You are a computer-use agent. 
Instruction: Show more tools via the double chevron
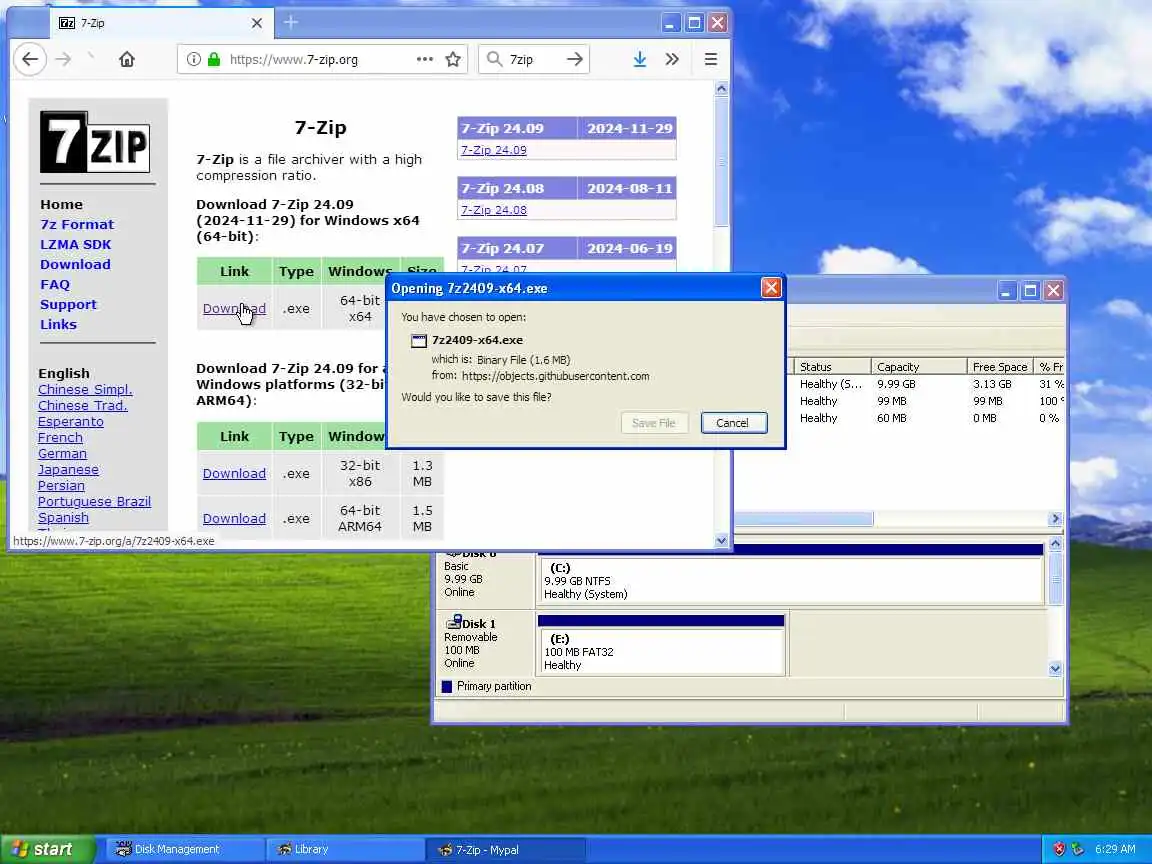tap(672, 60)
